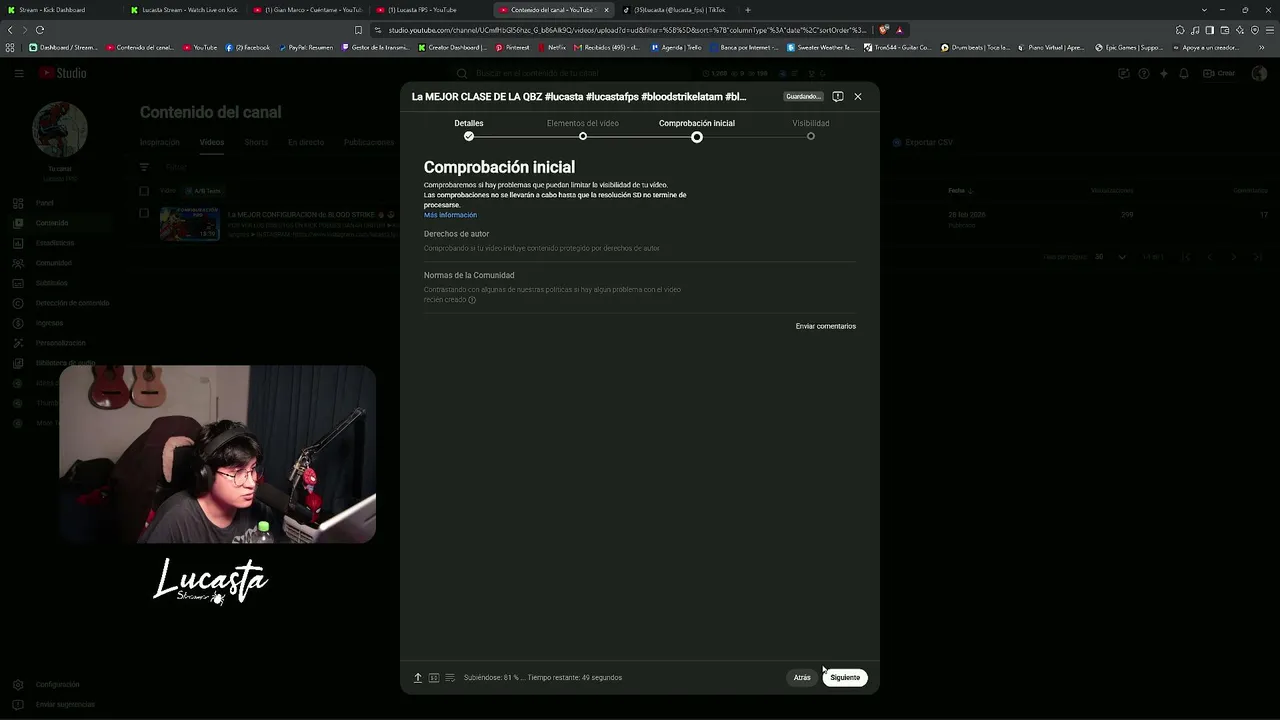Switch to the Stream - Kick Dashboard tab

click(61, 10)
